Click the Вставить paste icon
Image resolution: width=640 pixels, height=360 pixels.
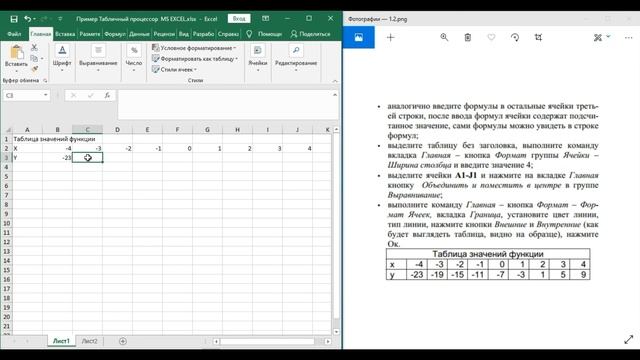coord(16,52)
